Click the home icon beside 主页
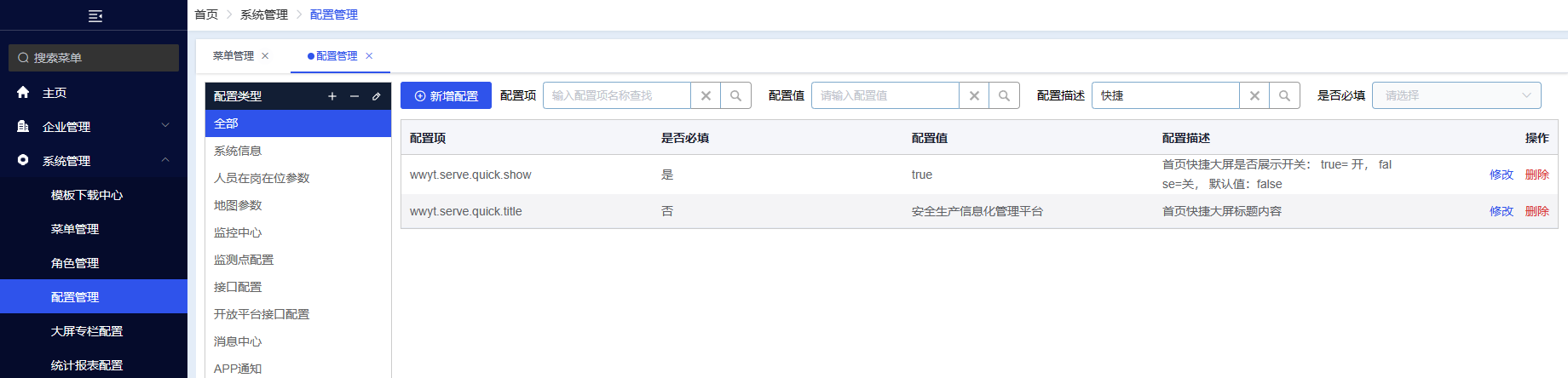 (x=23, y=92)
